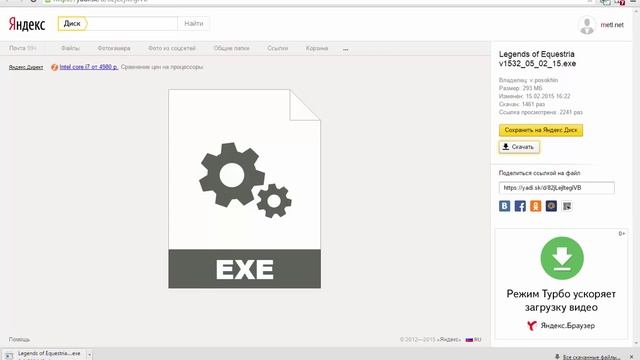The image size is (640, 360).
Task: Open the metl.net account name
Action: click(612, 25)
